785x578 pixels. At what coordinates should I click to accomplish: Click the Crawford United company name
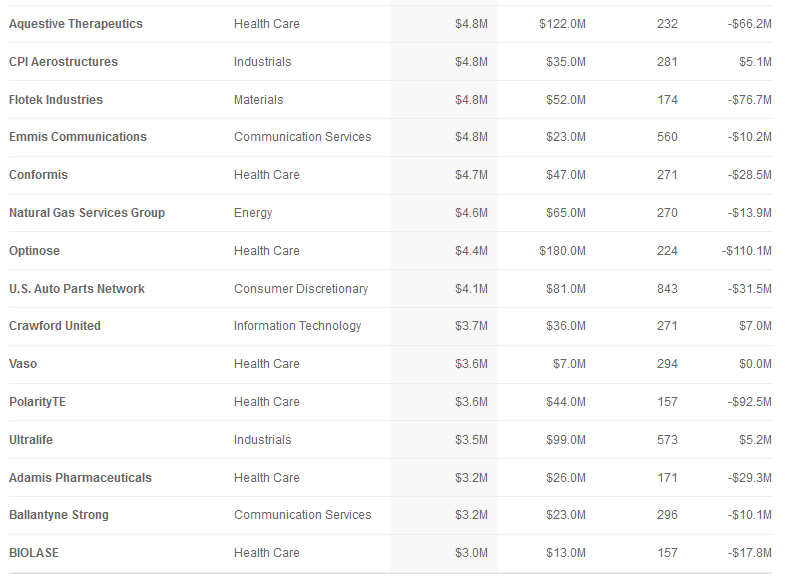point(55,326)
